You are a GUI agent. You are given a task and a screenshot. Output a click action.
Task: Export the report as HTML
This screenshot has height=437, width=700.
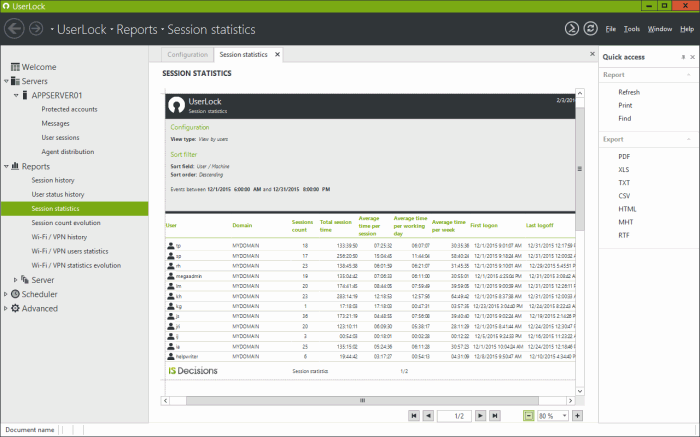[x=627, y=209]
